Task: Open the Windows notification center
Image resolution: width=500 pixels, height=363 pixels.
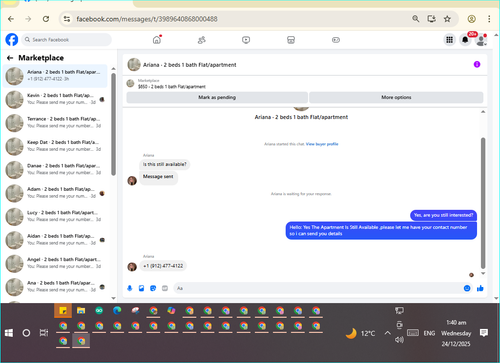Action: (484, 333)
